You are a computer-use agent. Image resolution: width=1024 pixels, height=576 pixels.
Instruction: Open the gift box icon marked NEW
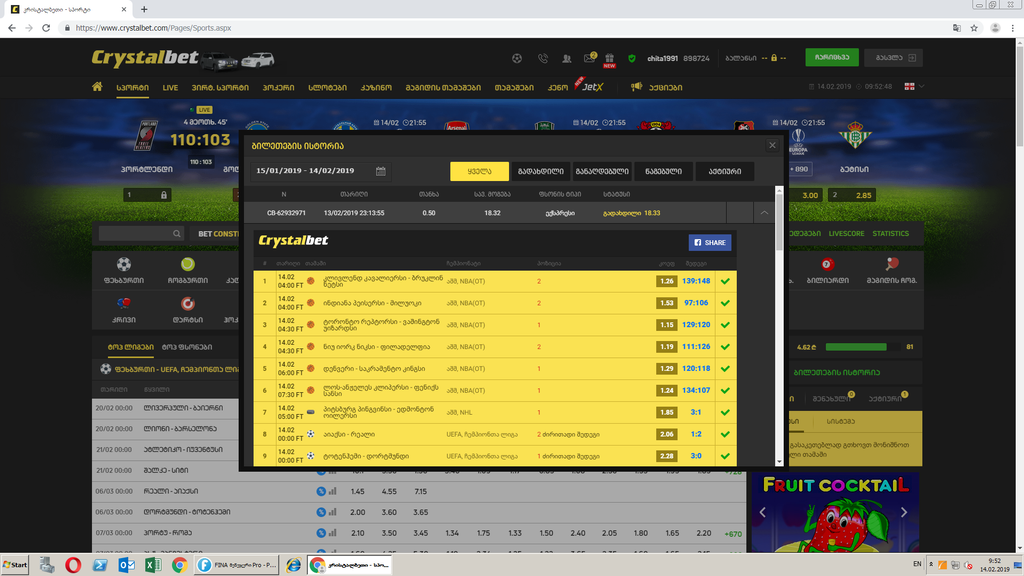[609, 59]
